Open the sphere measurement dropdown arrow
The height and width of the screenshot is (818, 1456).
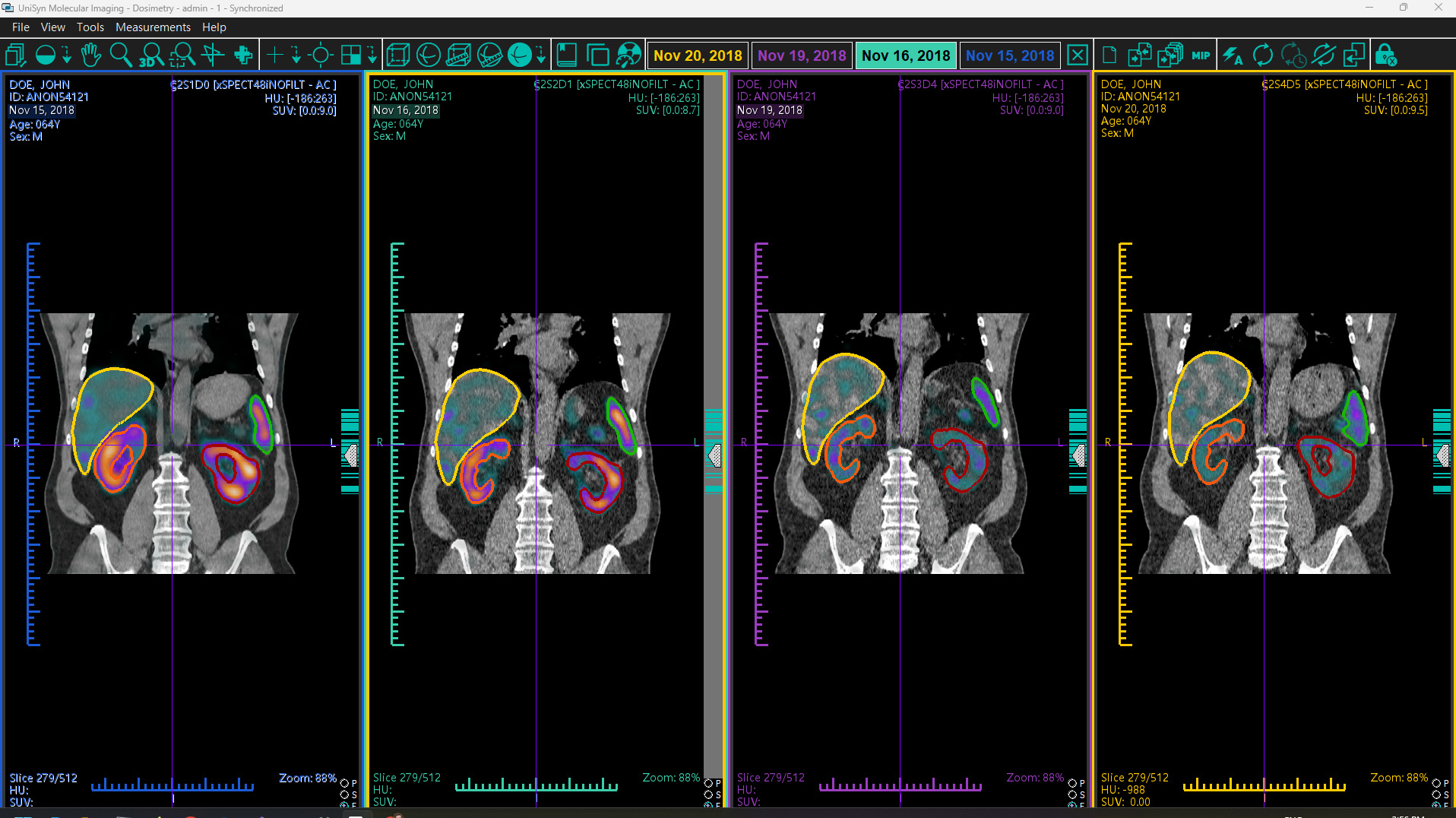540,55
